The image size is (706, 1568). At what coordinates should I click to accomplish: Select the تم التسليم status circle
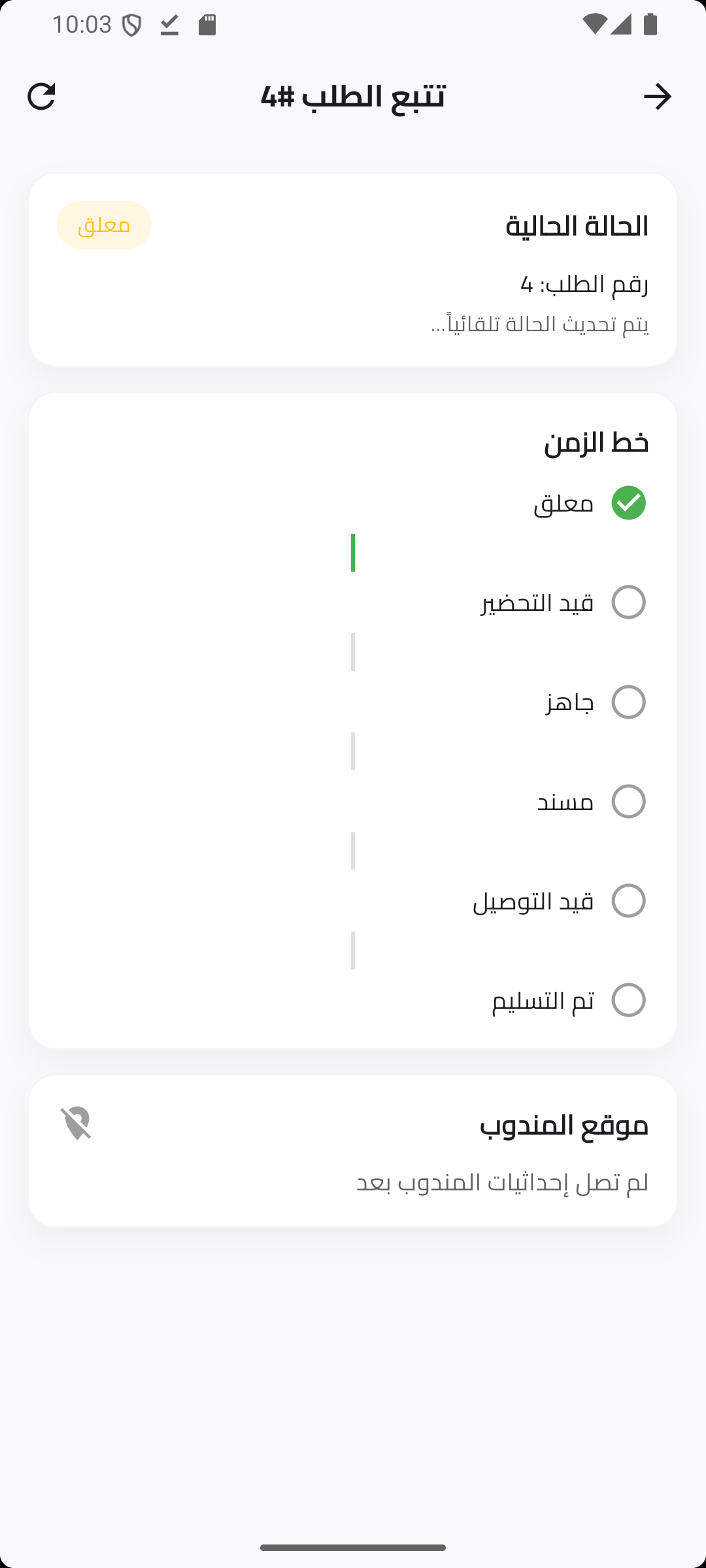[x=628, y=1000]
